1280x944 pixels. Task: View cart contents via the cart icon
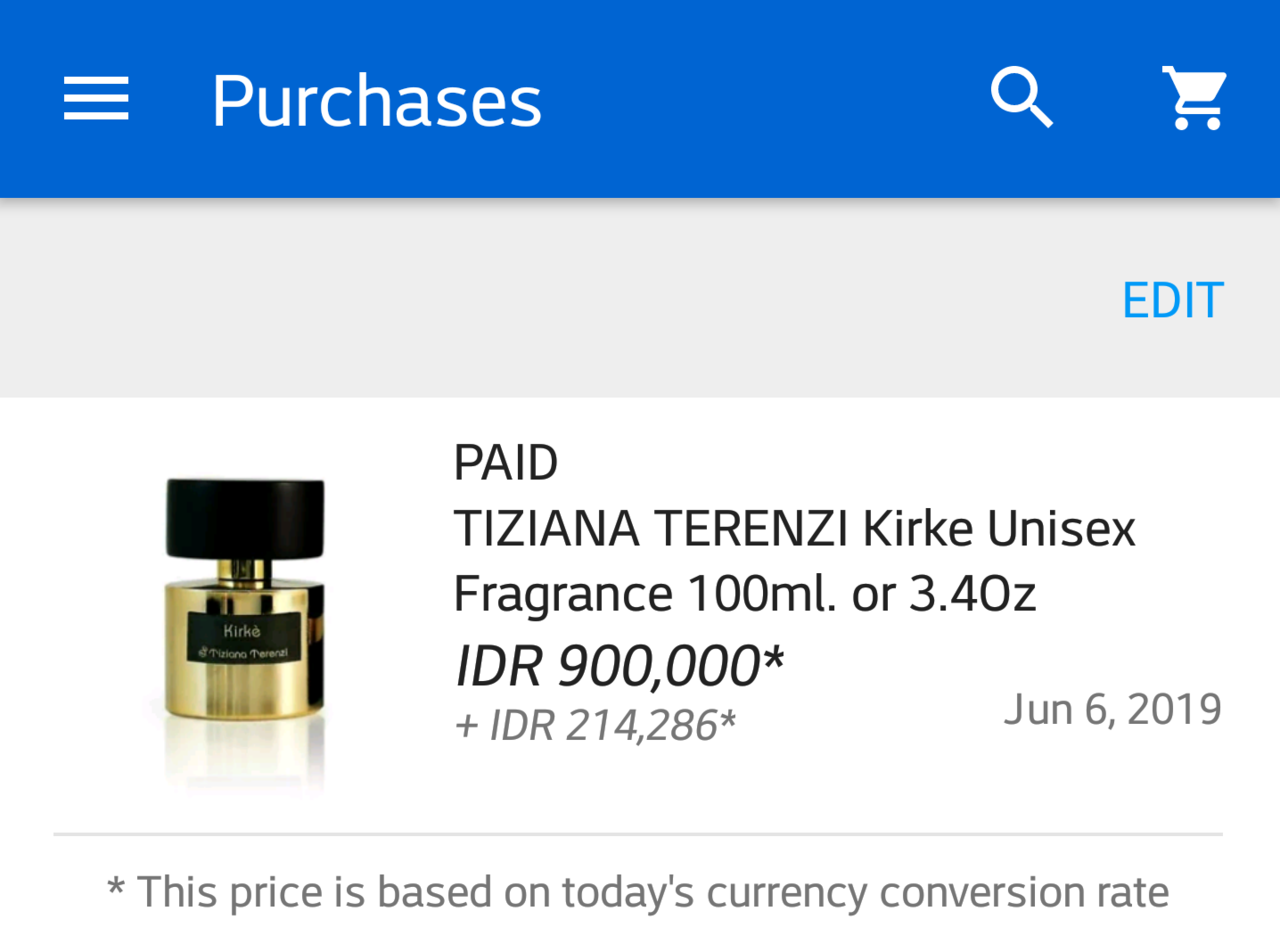point(1193,96)
